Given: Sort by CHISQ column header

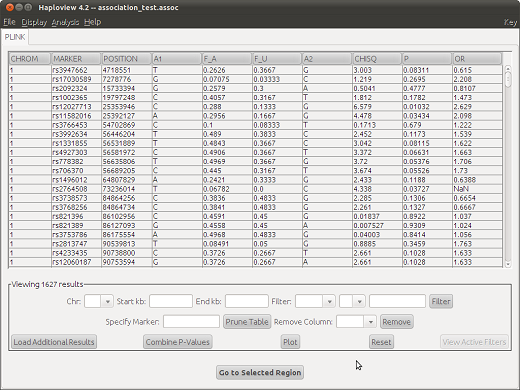Looking at the screenshot, I should point(377,59).
